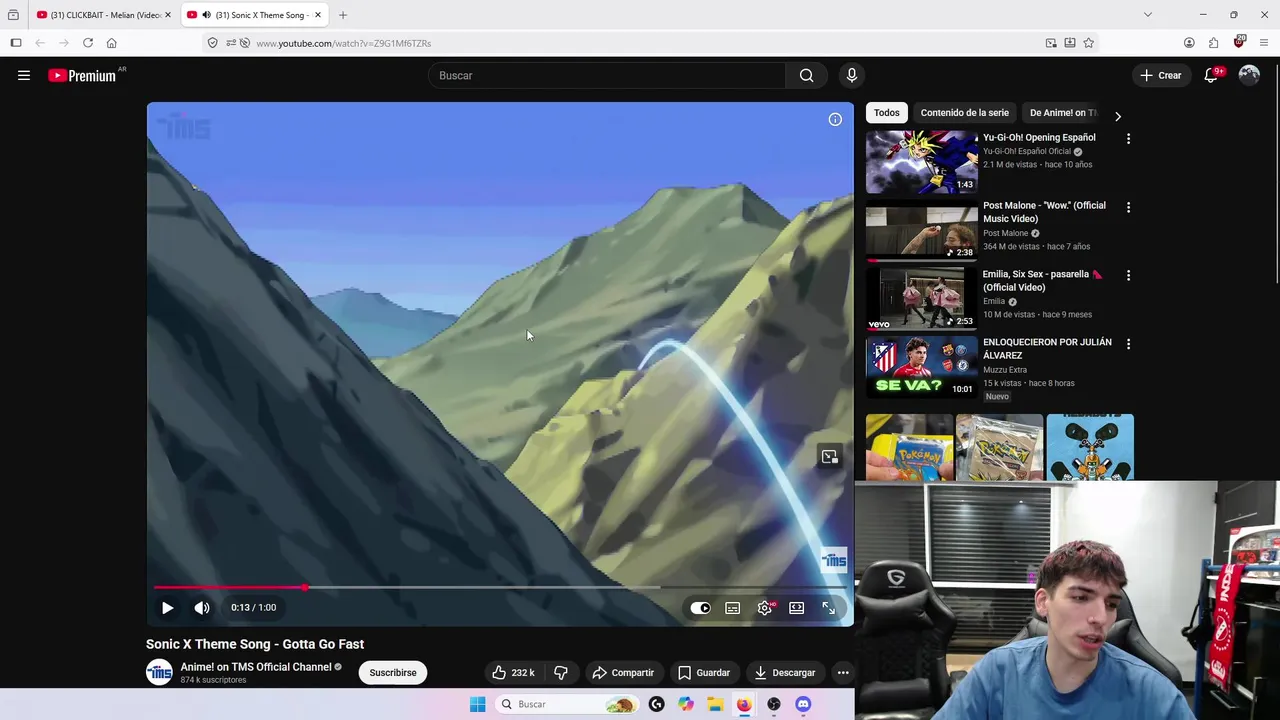This screenshot has height=720, width=1280.
Task: Like the video with thumbs up
Action: [x=513, y=673]
